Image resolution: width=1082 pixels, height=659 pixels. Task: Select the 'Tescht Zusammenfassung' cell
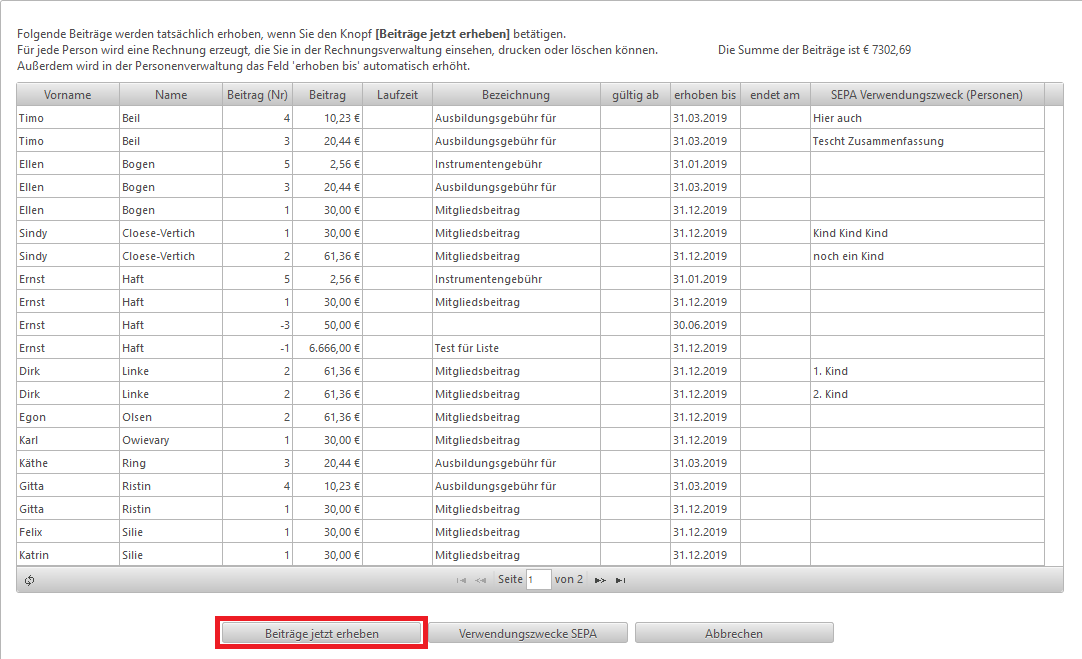point(927,141)
